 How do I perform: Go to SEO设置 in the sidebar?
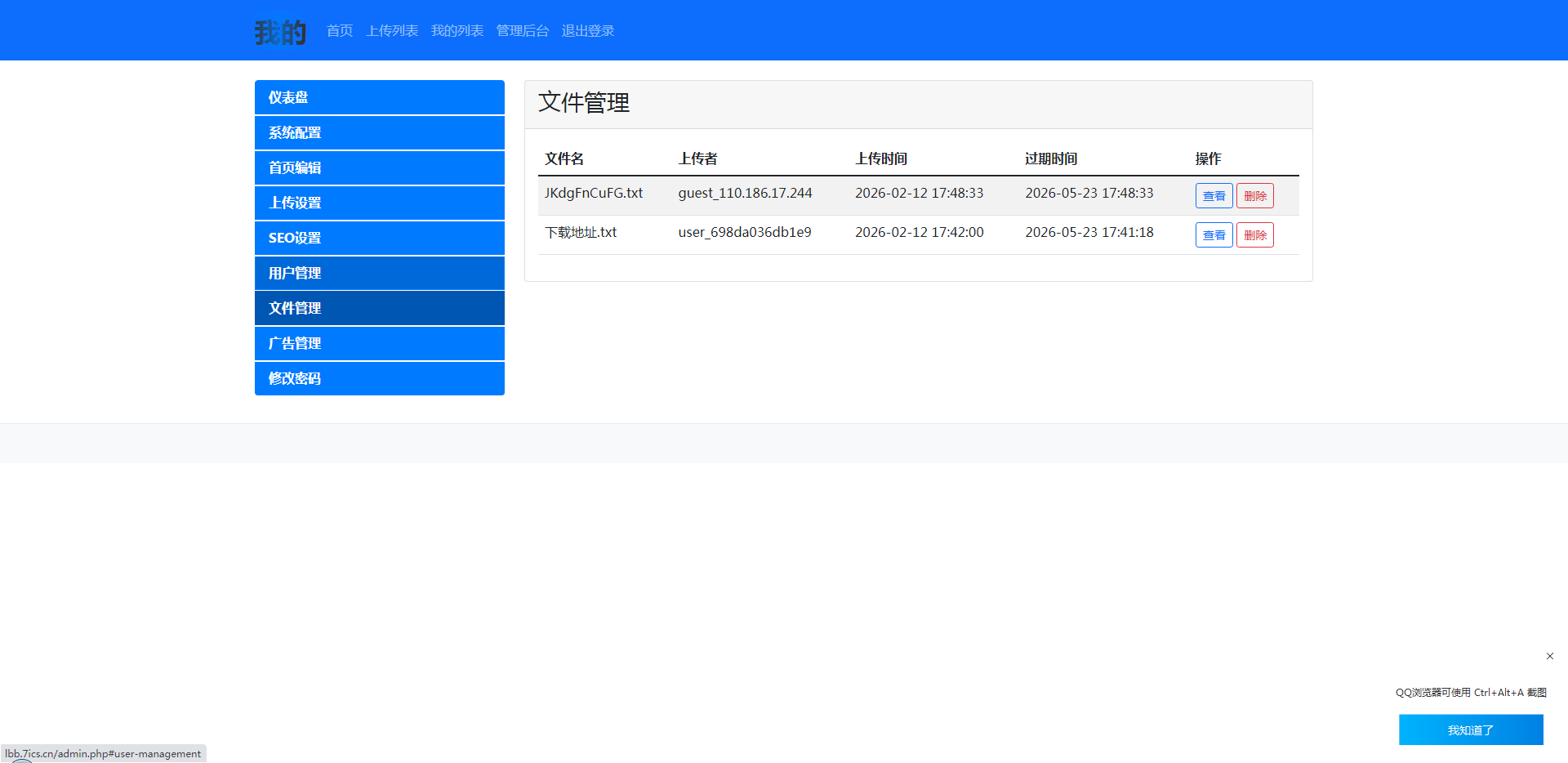tap(379, 238)
